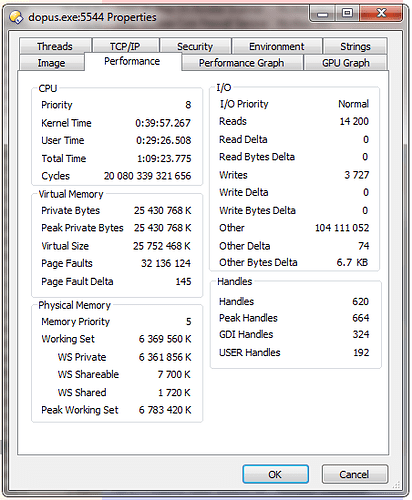Go to the Environment tab
The width and height of the screenshot is (412, 500).
tap(277, 46)
